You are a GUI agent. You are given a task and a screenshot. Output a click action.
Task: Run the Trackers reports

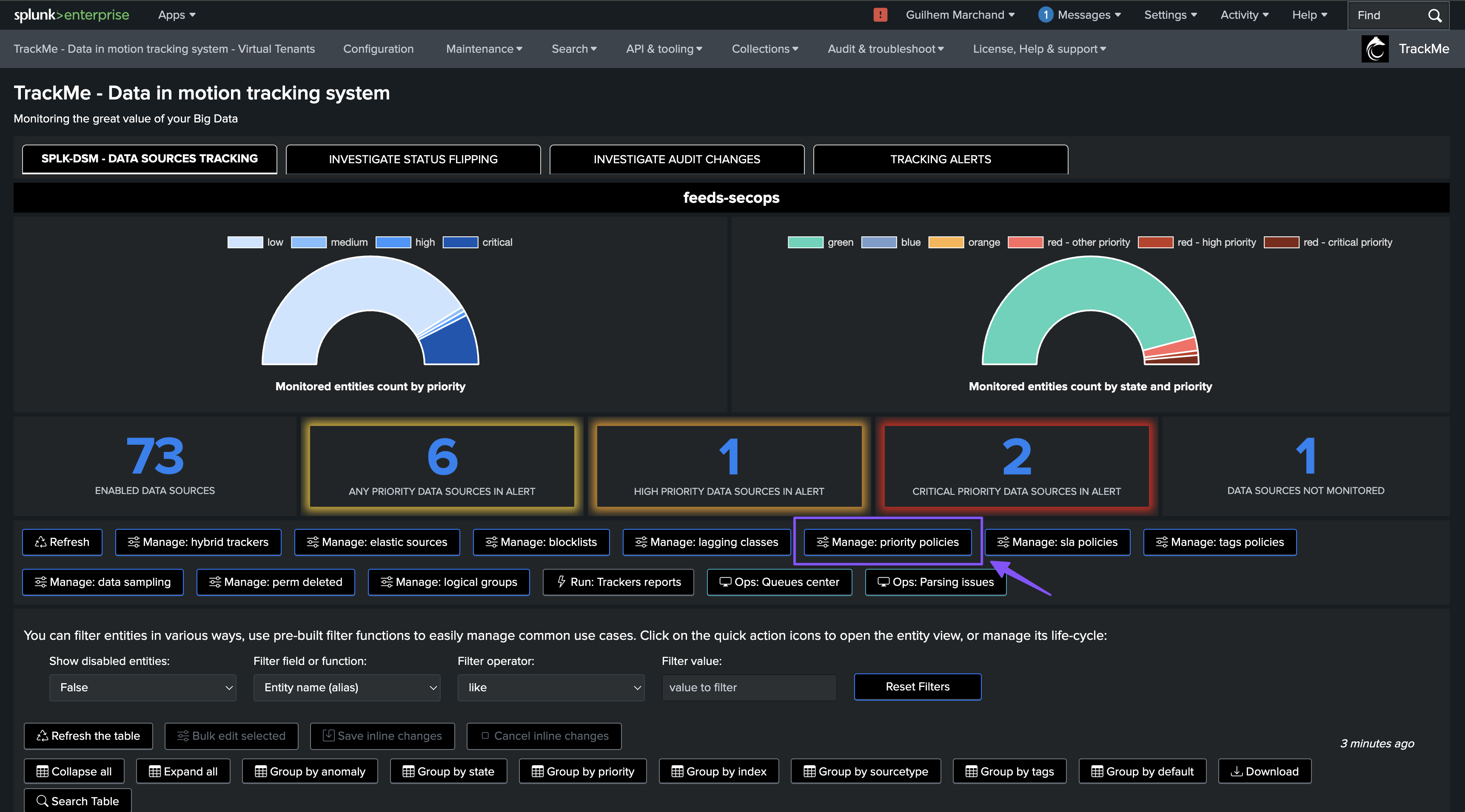[618, 582]
